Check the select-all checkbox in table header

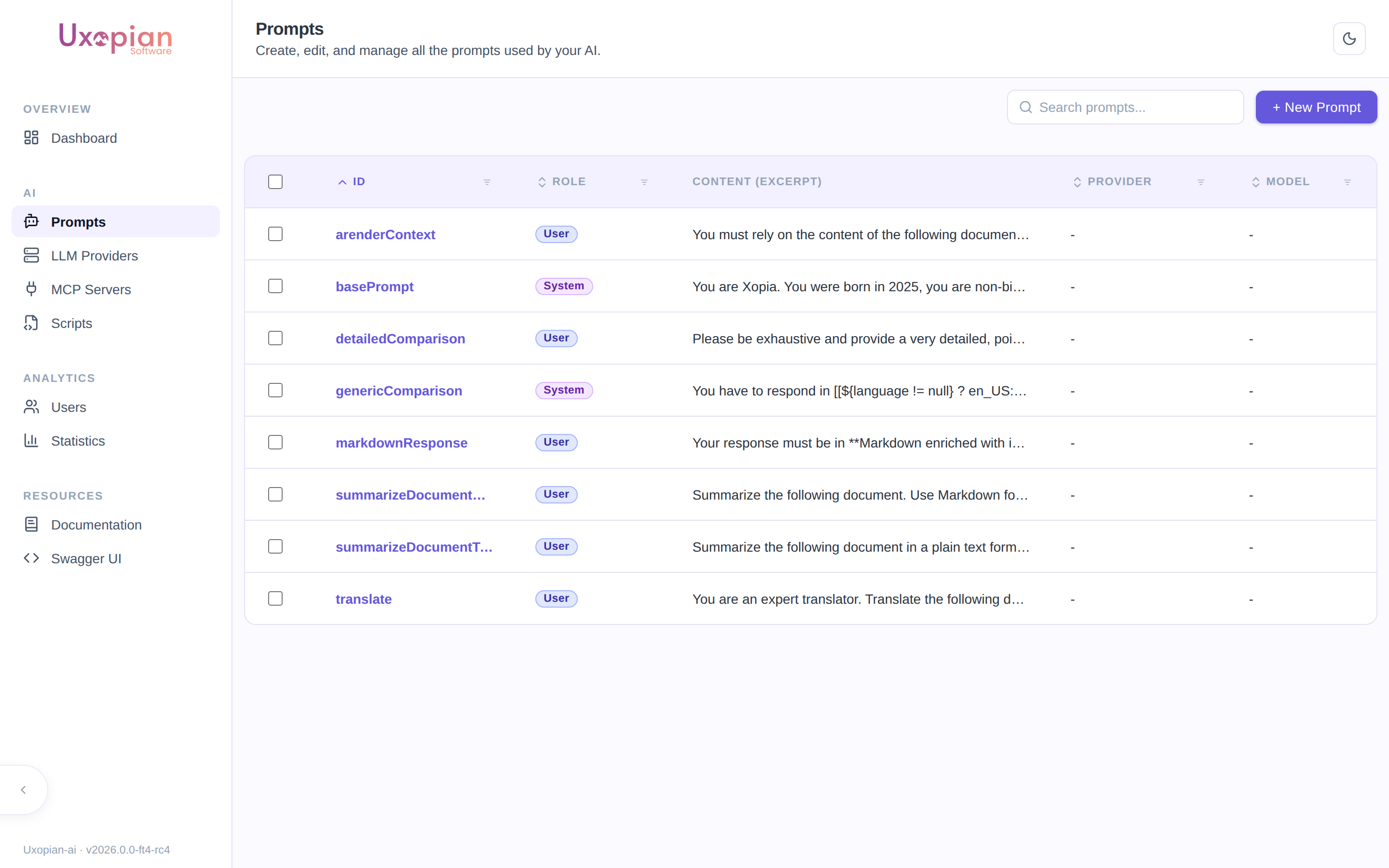pos(275,182)
